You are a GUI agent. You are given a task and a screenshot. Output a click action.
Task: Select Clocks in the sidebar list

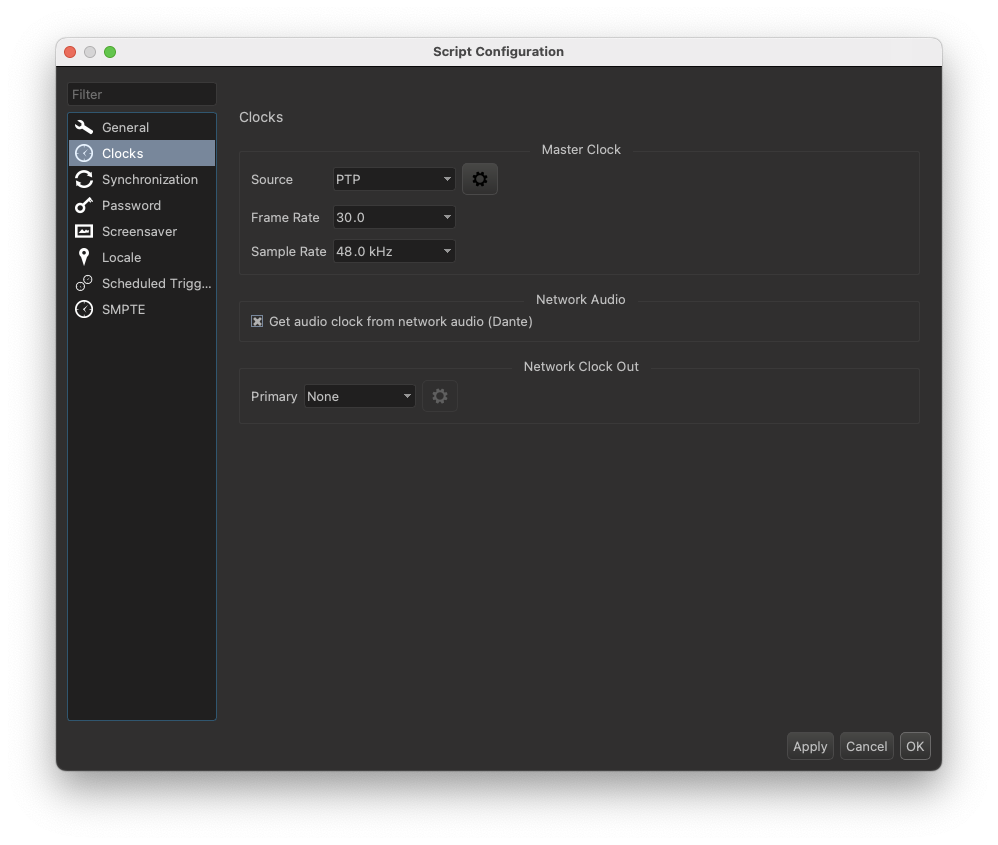point(142,153)
